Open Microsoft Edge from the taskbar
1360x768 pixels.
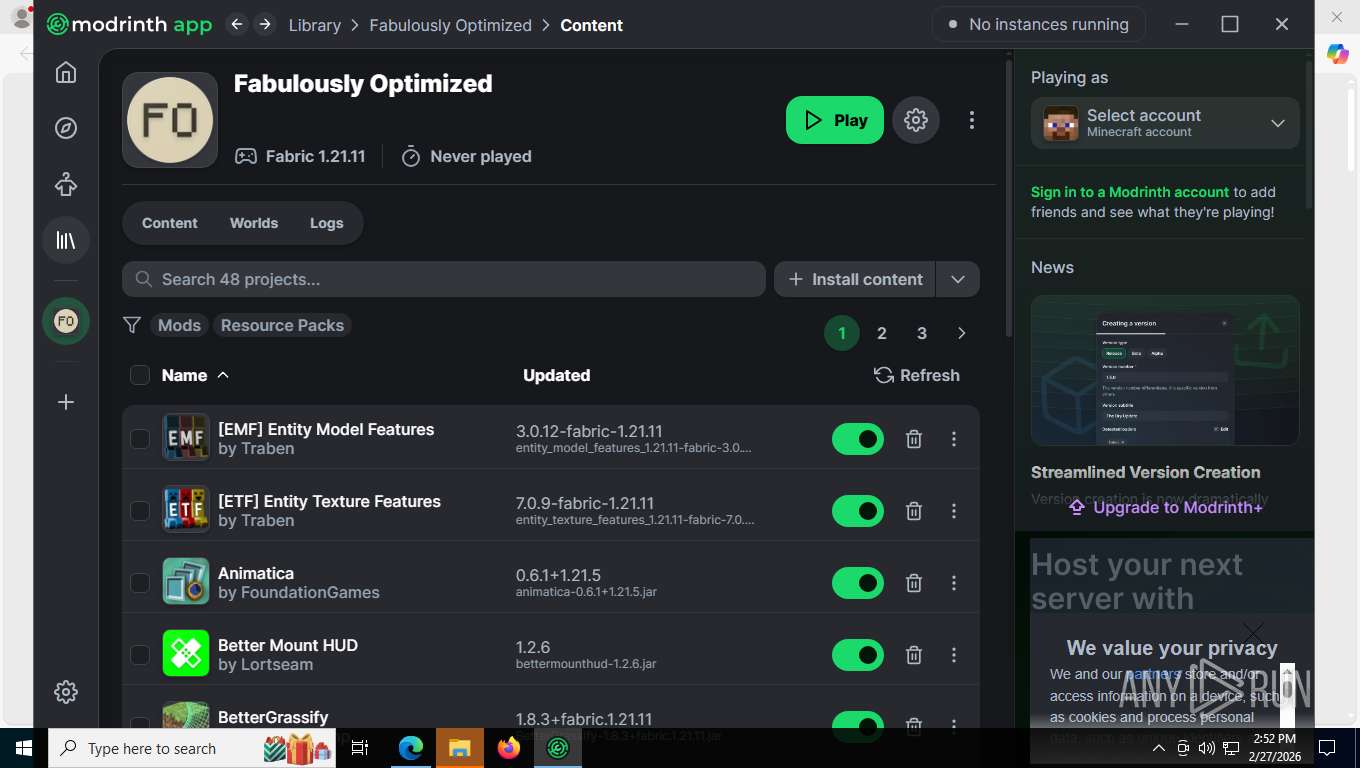(x=411, y=748)
